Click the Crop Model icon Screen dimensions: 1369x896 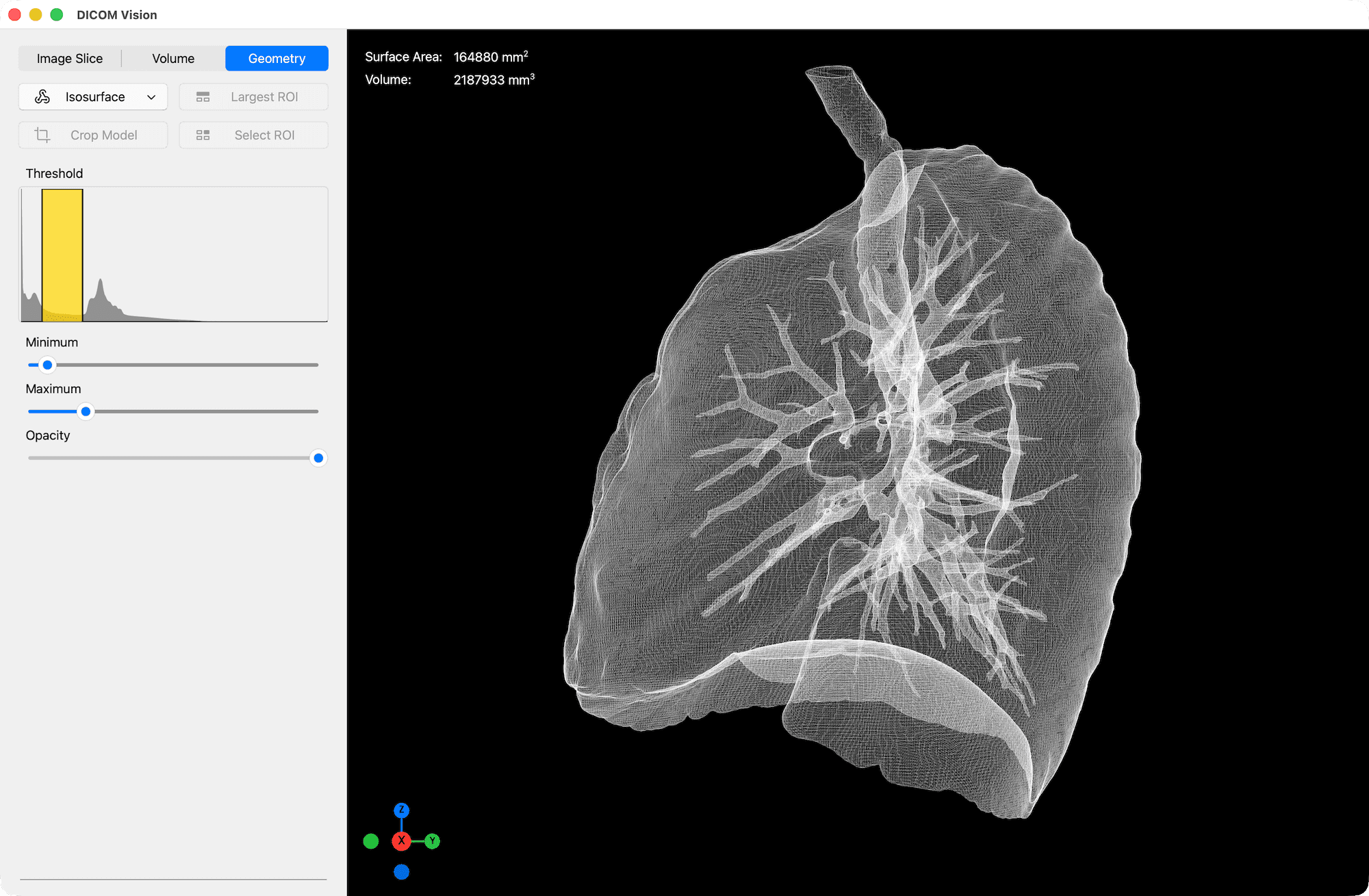point(42,135)
